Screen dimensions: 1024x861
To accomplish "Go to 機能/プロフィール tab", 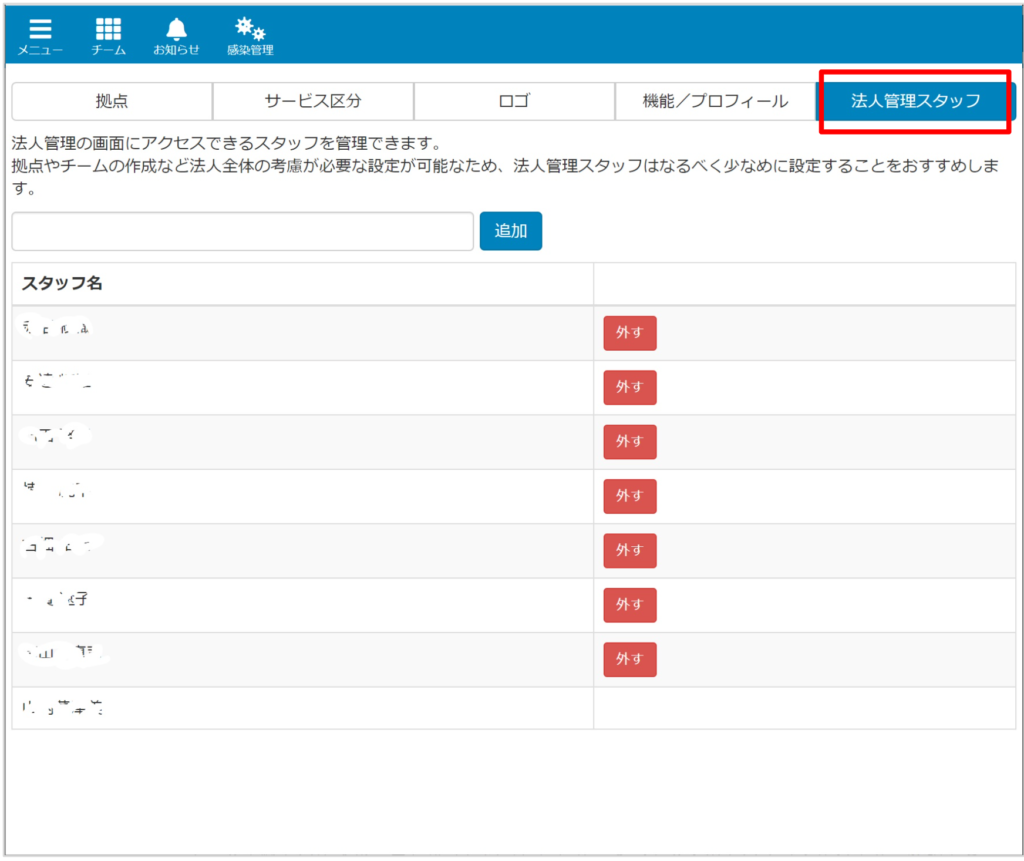I will [715, 101].
